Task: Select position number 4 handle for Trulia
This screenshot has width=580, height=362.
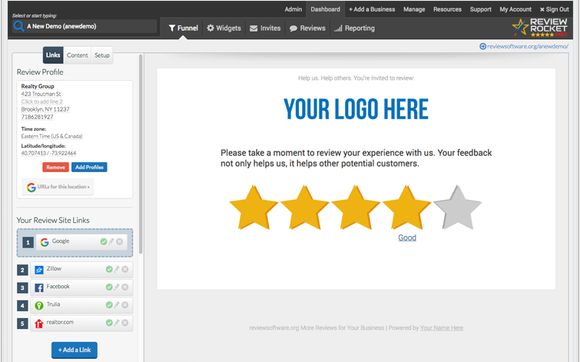Action: (22, 306)
